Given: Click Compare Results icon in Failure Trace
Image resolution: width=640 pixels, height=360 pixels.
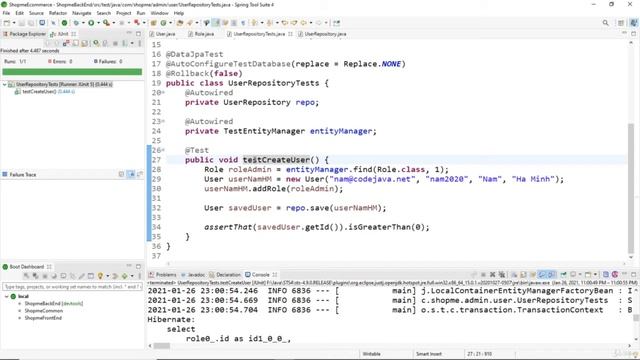Looking at the screenshot, I should tap(140, 174).
